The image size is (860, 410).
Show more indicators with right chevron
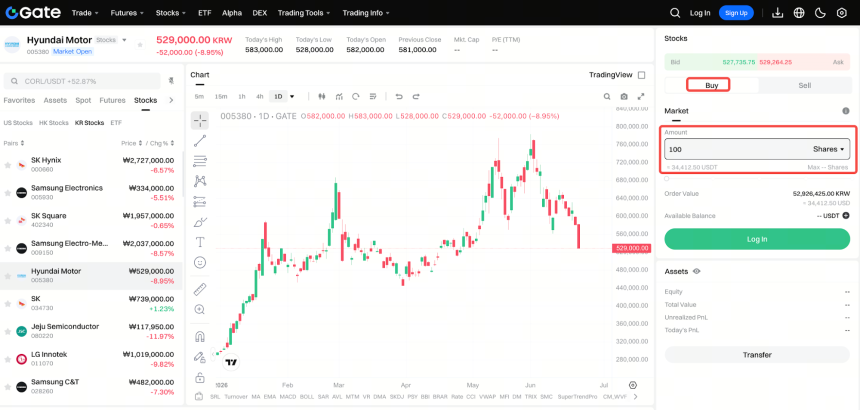click(x=636, y=396)
